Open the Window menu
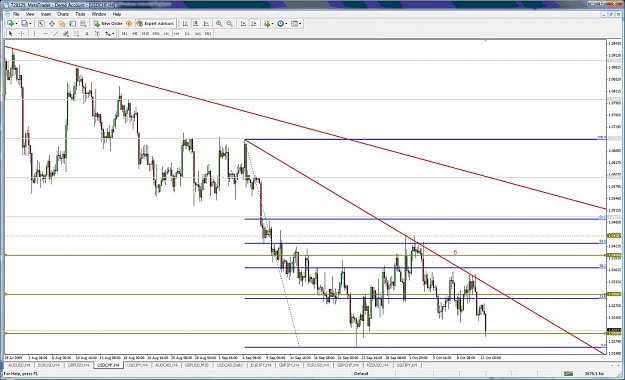Viewport: 625px width, 380px height. (x=99, y=14)
